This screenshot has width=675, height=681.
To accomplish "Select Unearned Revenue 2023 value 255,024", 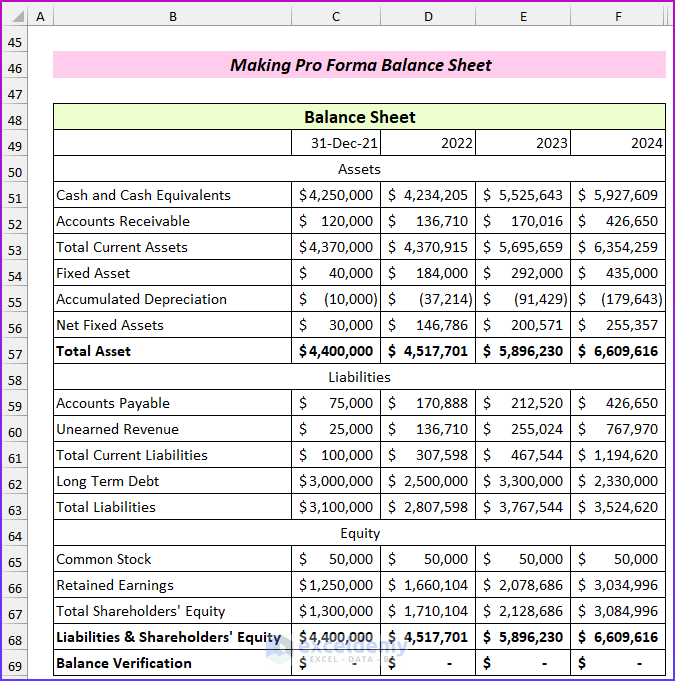I will pyautogui.click(x=523, y=429).
